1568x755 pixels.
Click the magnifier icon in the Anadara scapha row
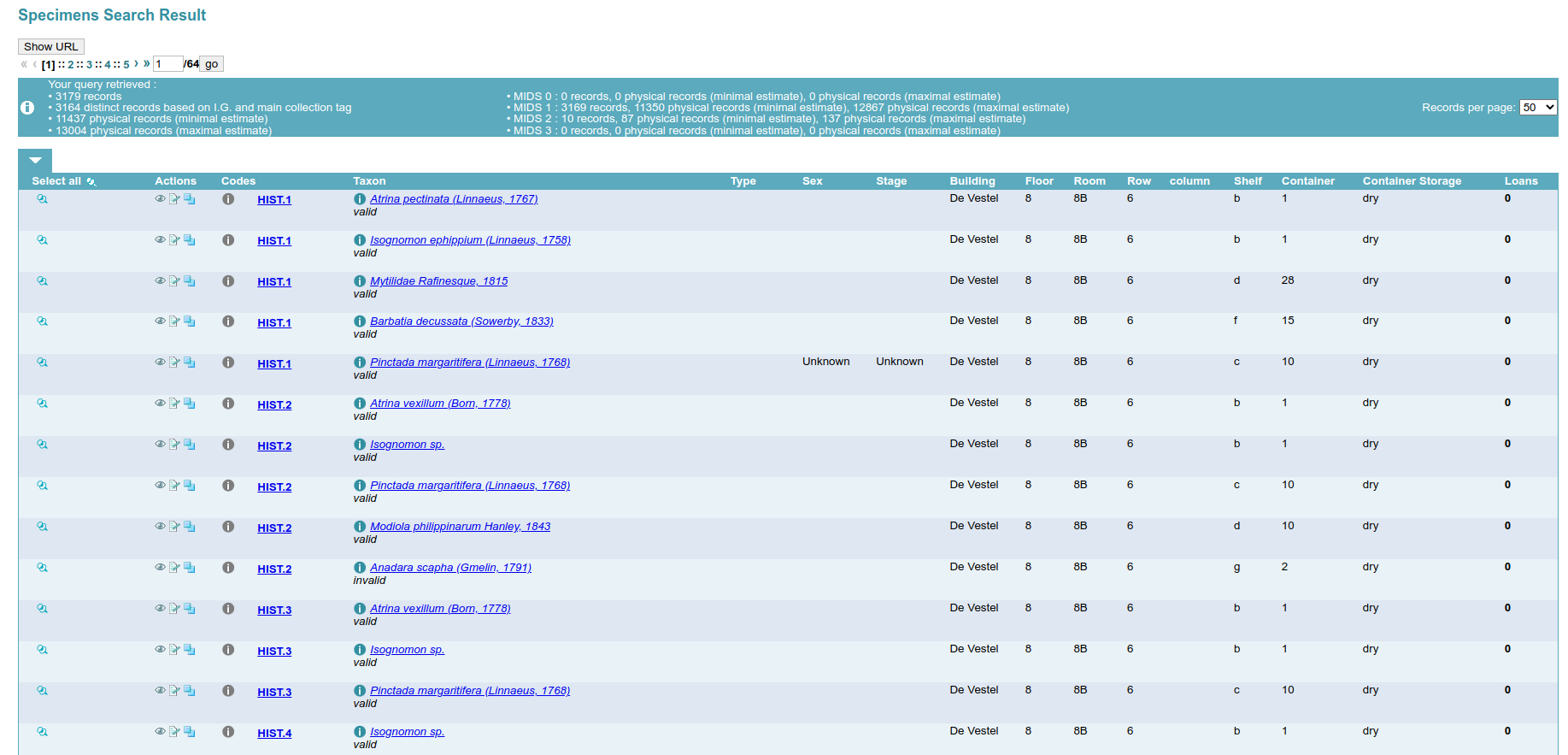click(x=42, y=568)
